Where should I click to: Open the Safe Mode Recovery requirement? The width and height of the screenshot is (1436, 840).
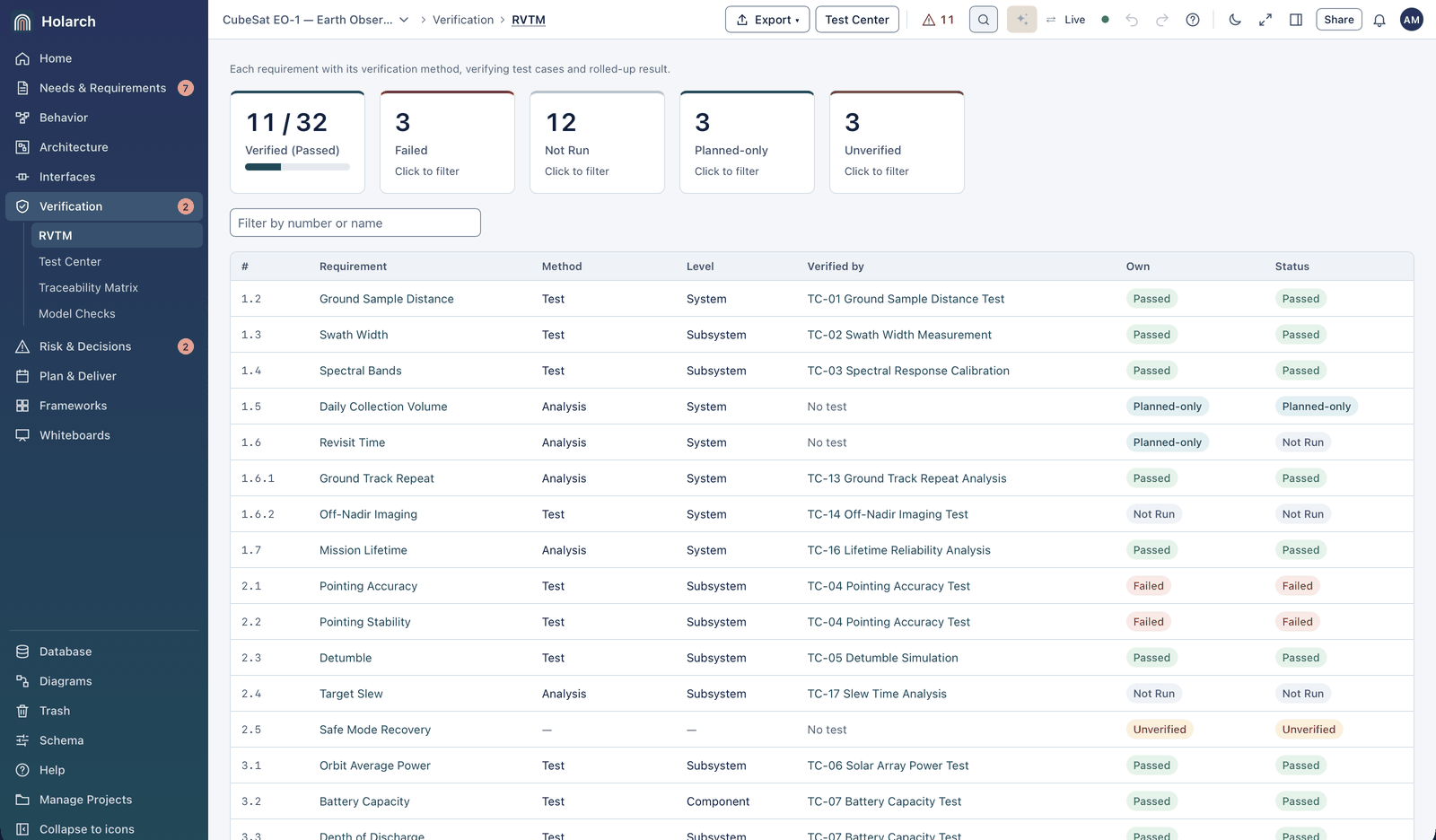375,730
